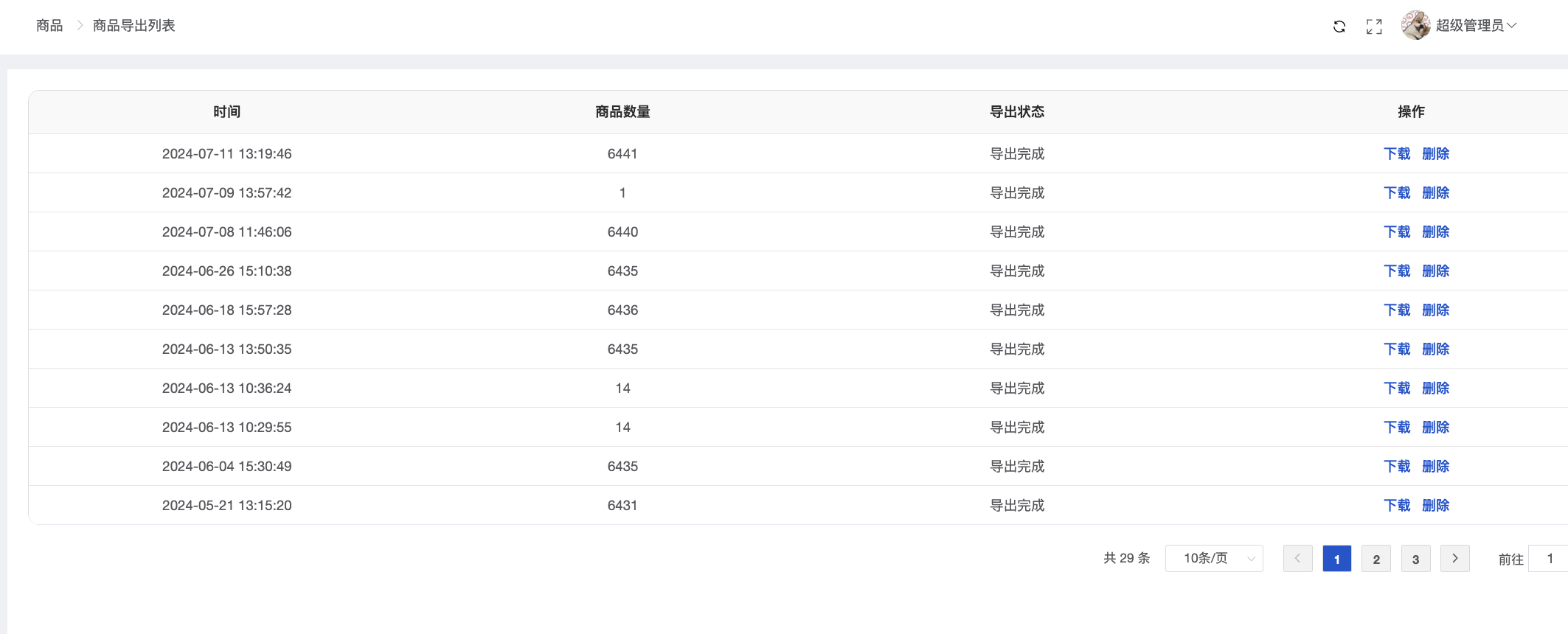Go to page 2
This screenshot has width=1568, height=634.
pyautogui.click(x=1376, y=559)
